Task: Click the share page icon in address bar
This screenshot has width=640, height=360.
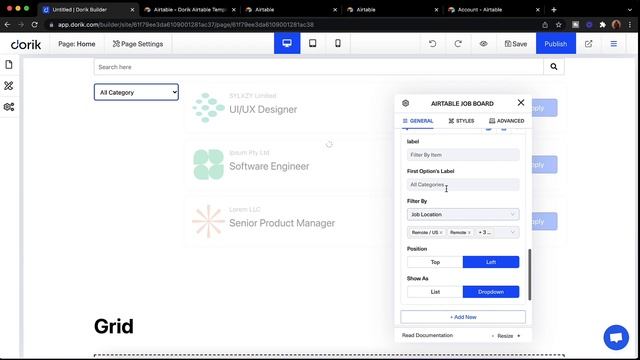Action: click(x=545, y=24)
